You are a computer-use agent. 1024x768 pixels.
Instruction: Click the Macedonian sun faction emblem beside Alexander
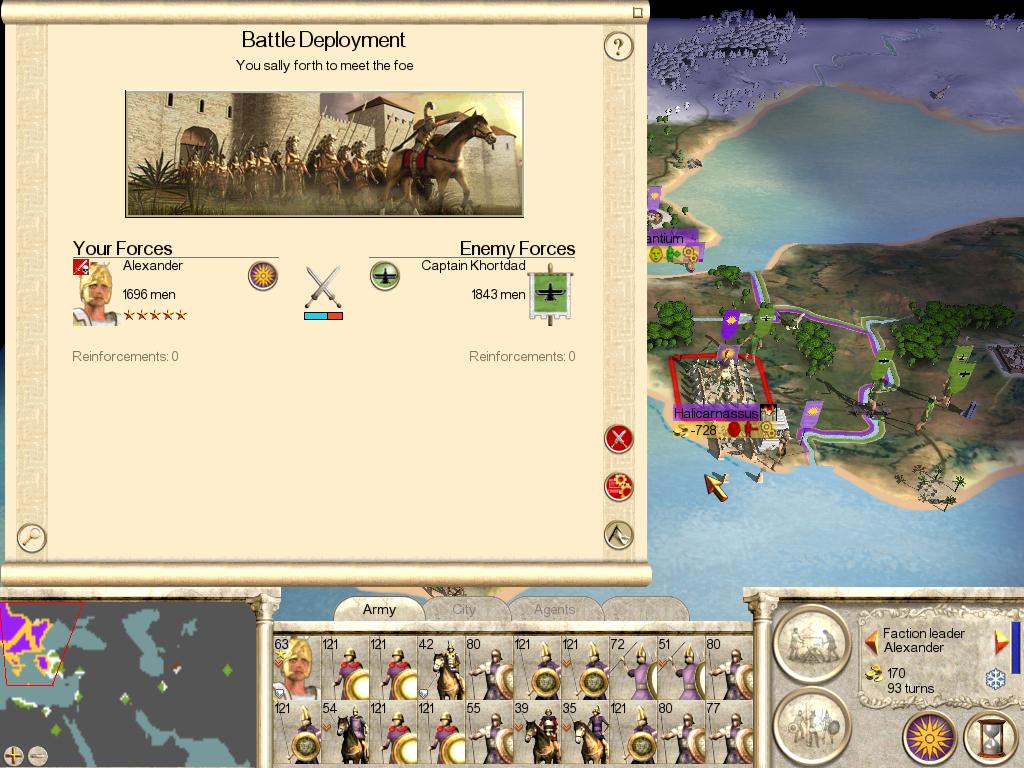(x=263, y=276)
